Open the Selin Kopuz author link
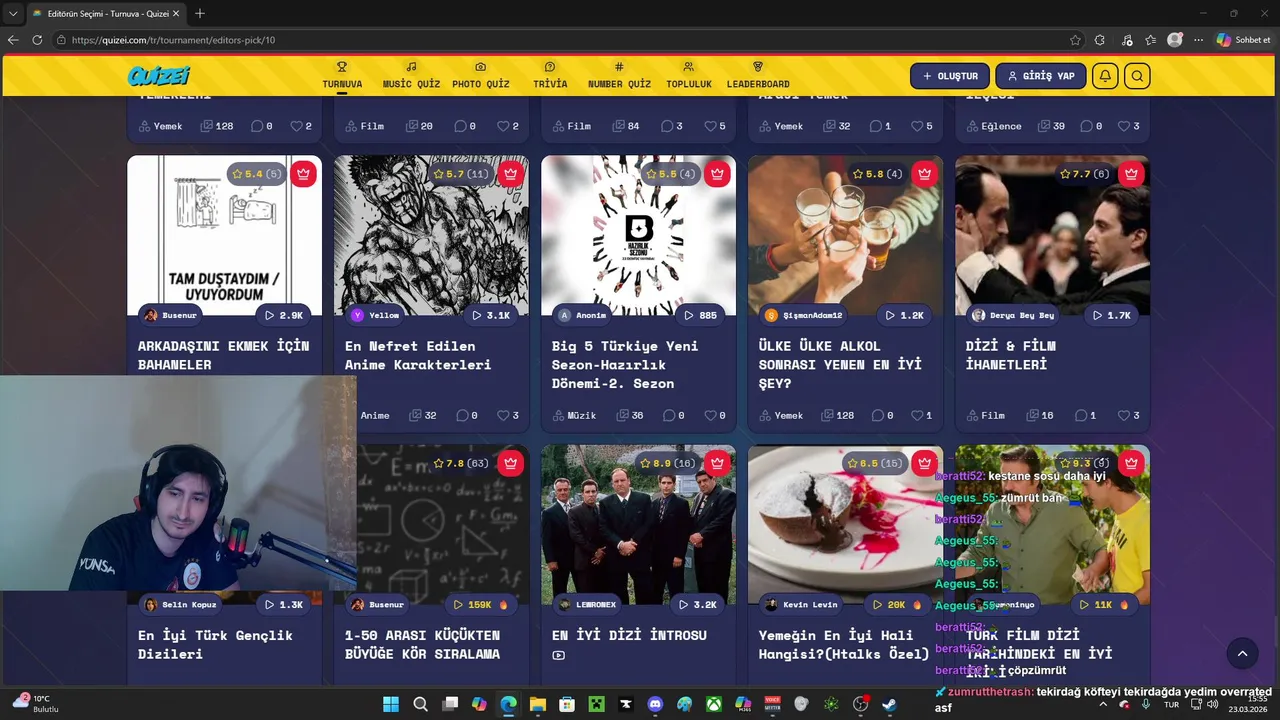This screenshot has width=1280, height=720. 180,605
